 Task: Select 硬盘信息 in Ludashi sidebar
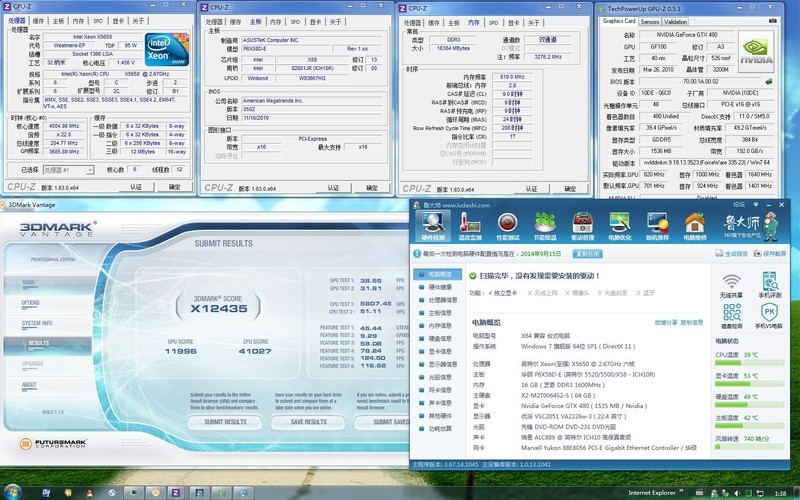pyautogui.click(x=439, y=338)
